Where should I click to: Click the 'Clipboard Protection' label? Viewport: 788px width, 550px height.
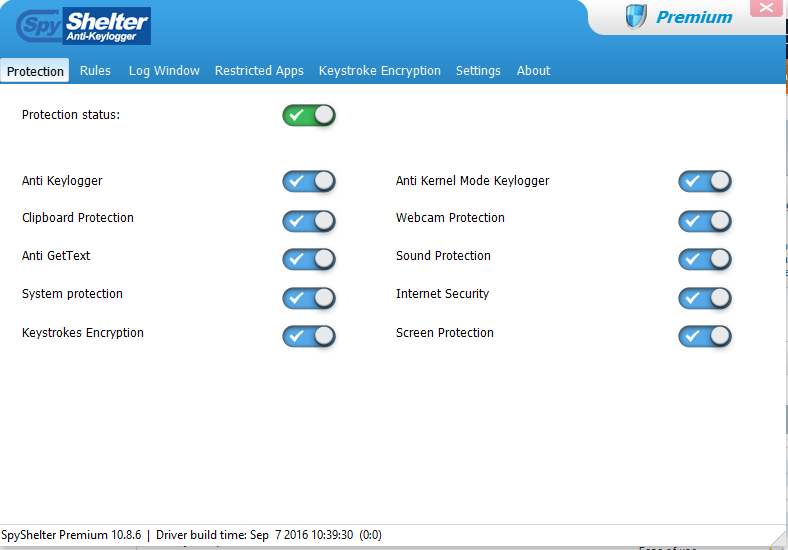point(78,218)
